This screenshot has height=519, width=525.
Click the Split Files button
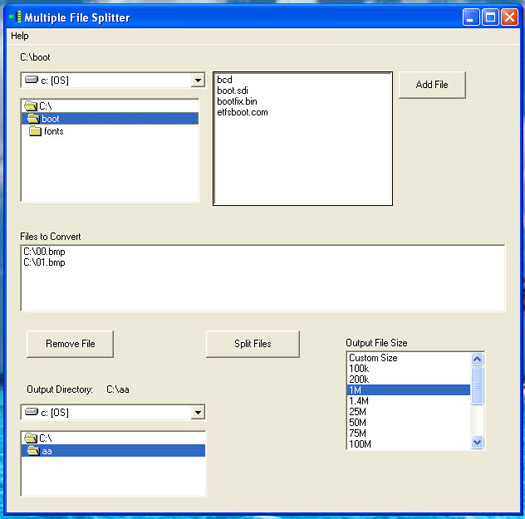(x=253, y=344)
